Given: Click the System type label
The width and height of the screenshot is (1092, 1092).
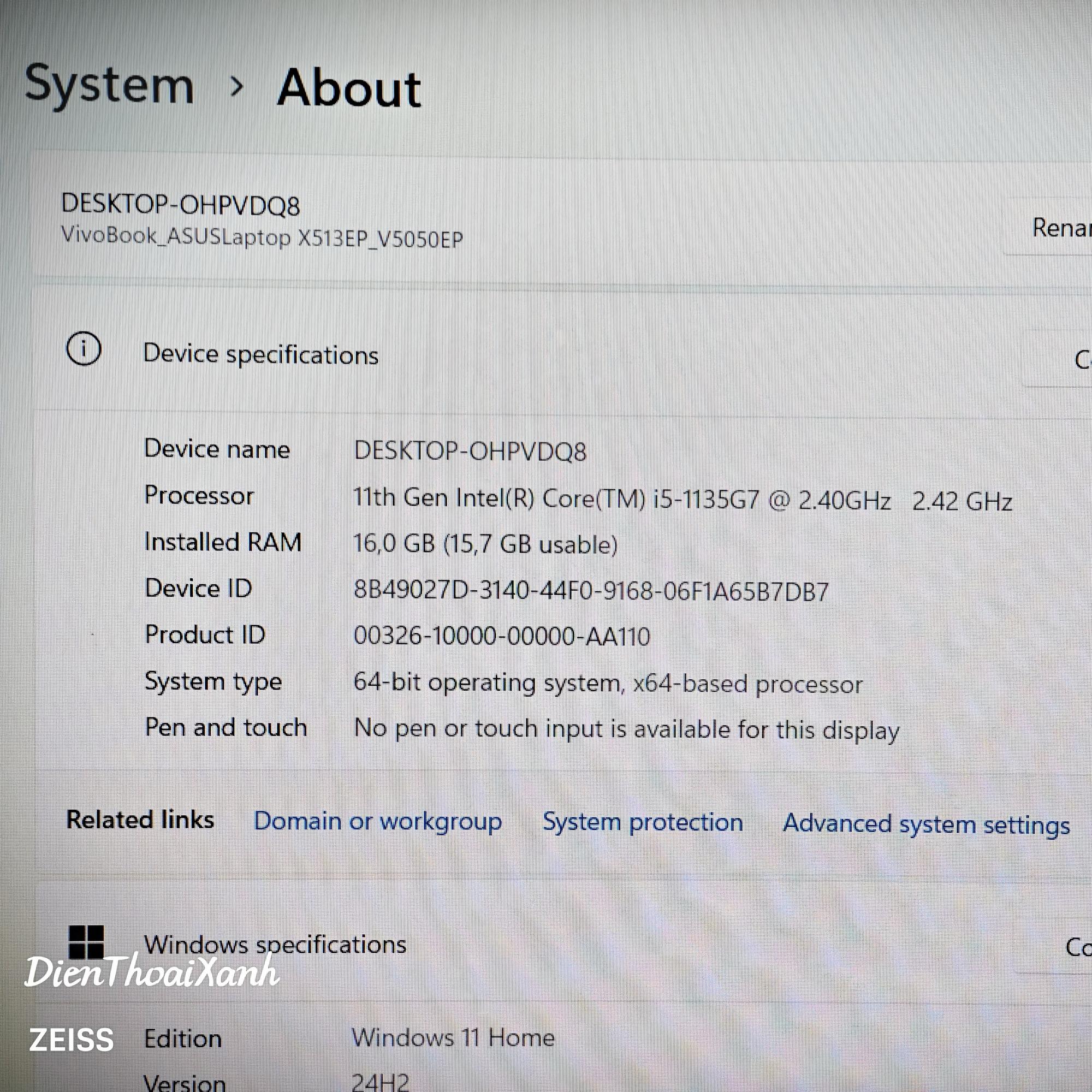Looking at the screenshot, I should click(x=213, y=682).
